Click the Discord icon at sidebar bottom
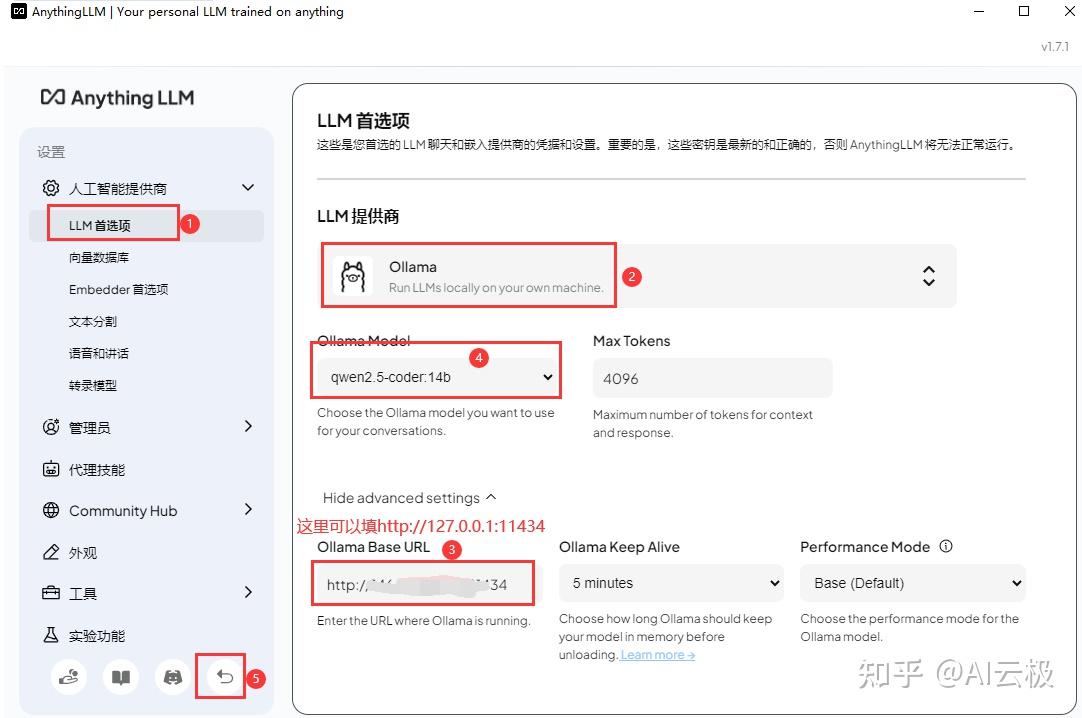Viewport: 1082px width, 718px height. (172, 677)
